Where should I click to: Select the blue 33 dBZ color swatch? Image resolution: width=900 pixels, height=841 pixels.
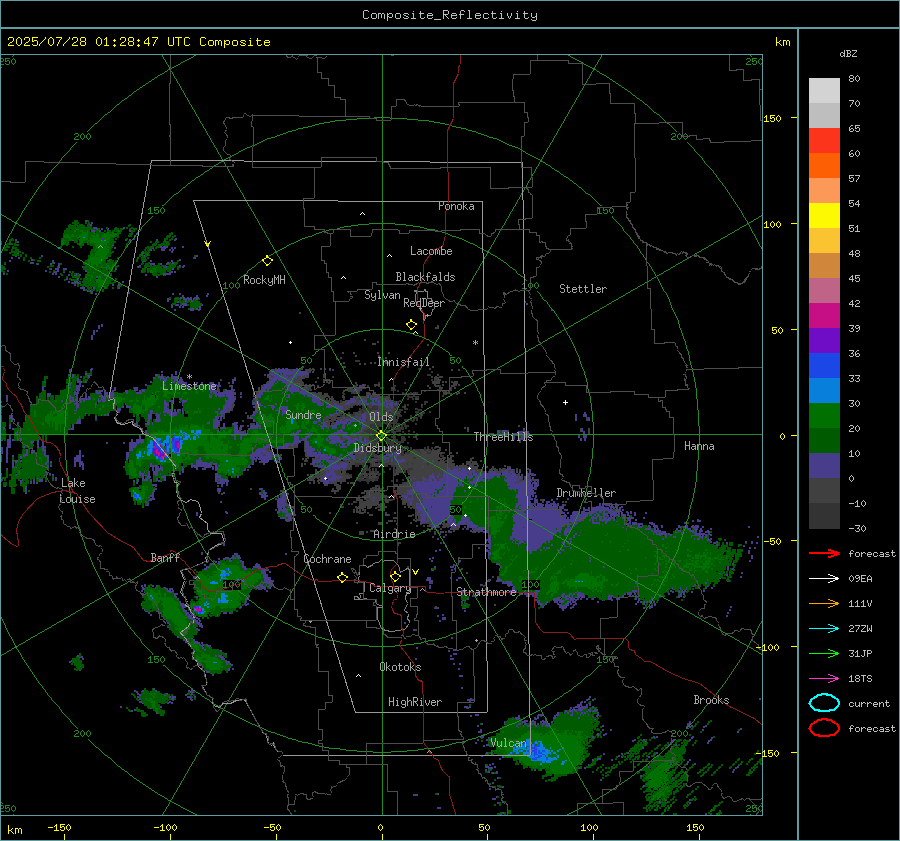point(824,365)
